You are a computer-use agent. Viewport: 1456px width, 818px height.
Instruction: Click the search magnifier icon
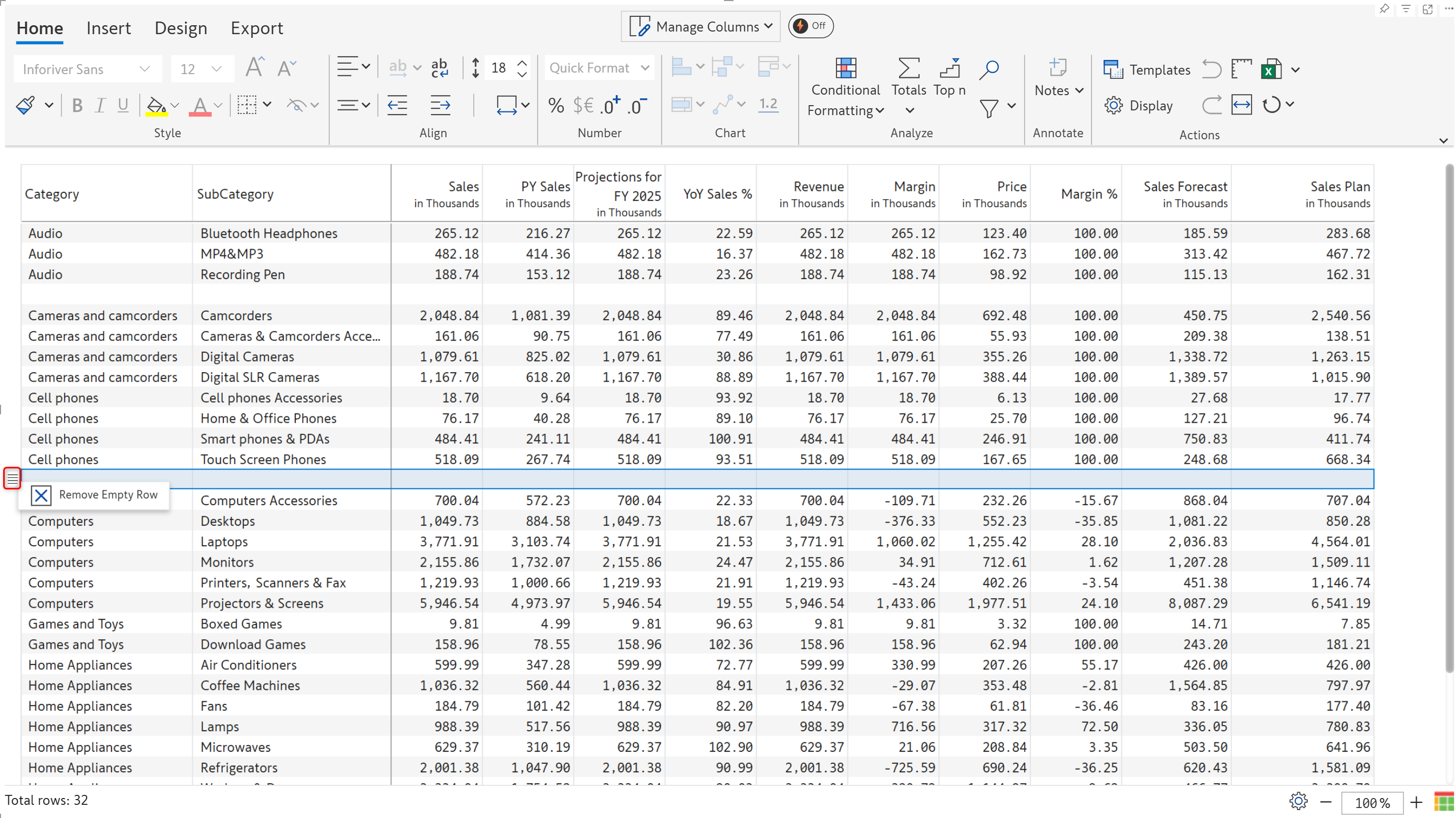(x=989, y=69)
